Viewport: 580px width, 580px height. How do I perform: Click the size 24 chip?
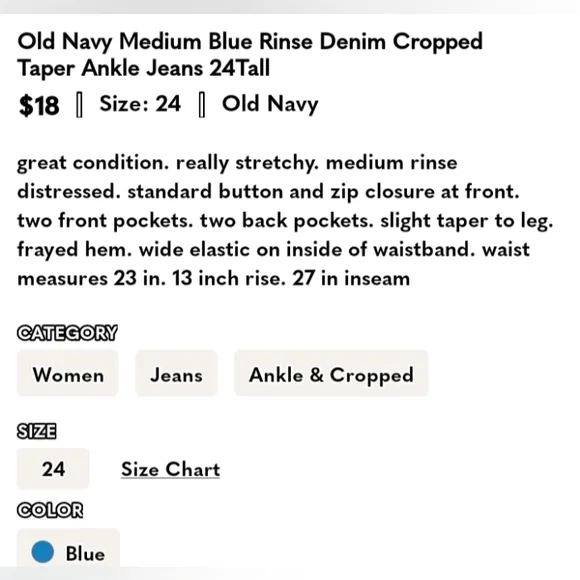pos(53,469)
